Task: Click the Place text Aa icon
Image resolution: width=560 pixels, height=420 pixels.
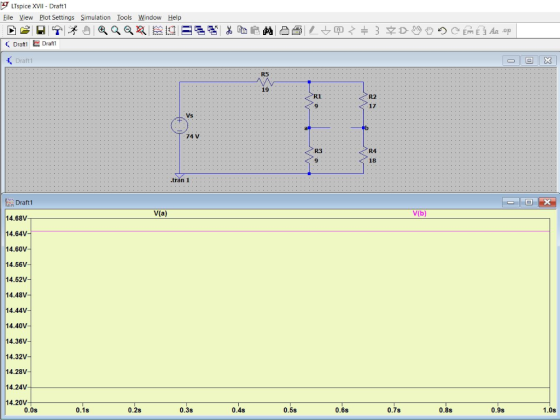Action: click(494, 31)
